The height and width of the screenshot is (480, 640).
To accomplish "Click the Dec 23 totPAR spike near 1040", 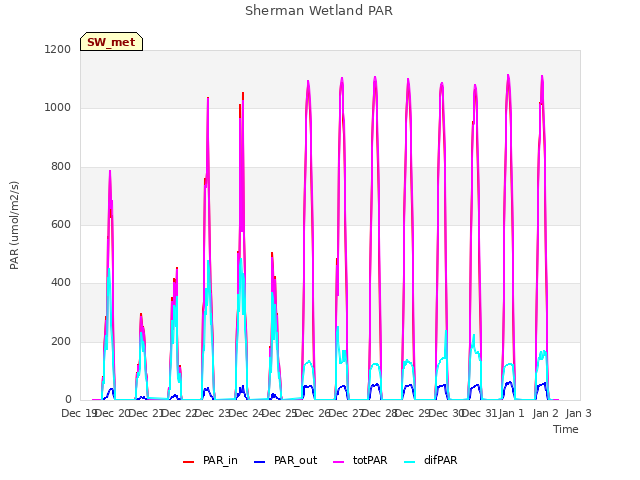I will (208, 98).
